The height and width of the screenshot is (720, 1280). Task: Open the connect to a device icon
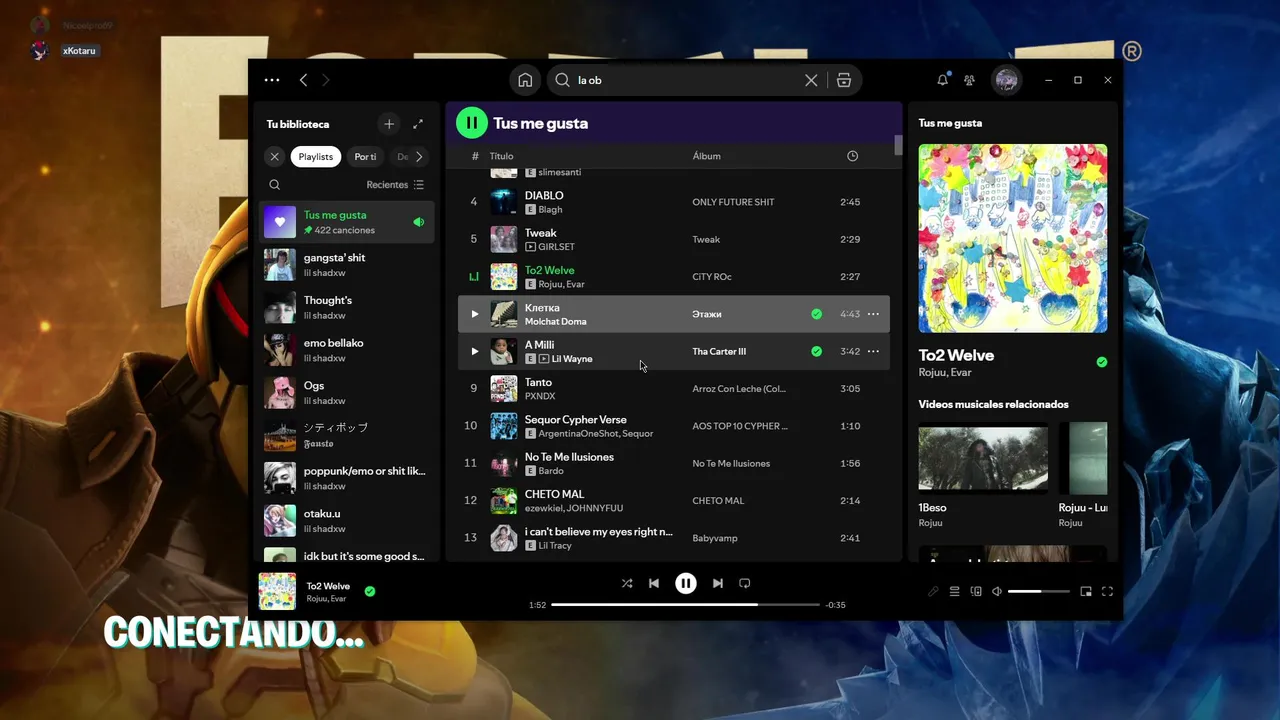(x=976, y=592)
